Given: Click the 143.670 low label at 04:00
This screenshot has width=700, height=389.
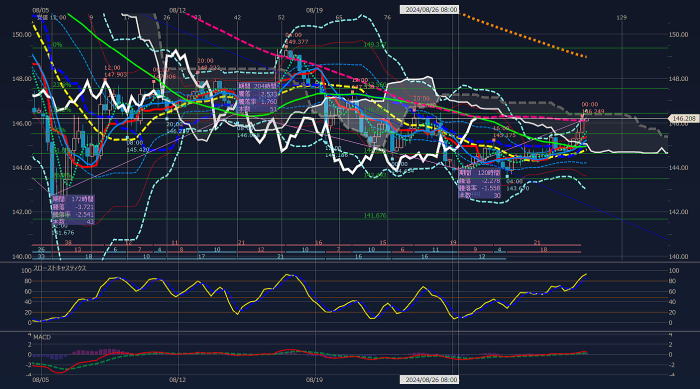Looking at the screenshot, I should (518, 188).
